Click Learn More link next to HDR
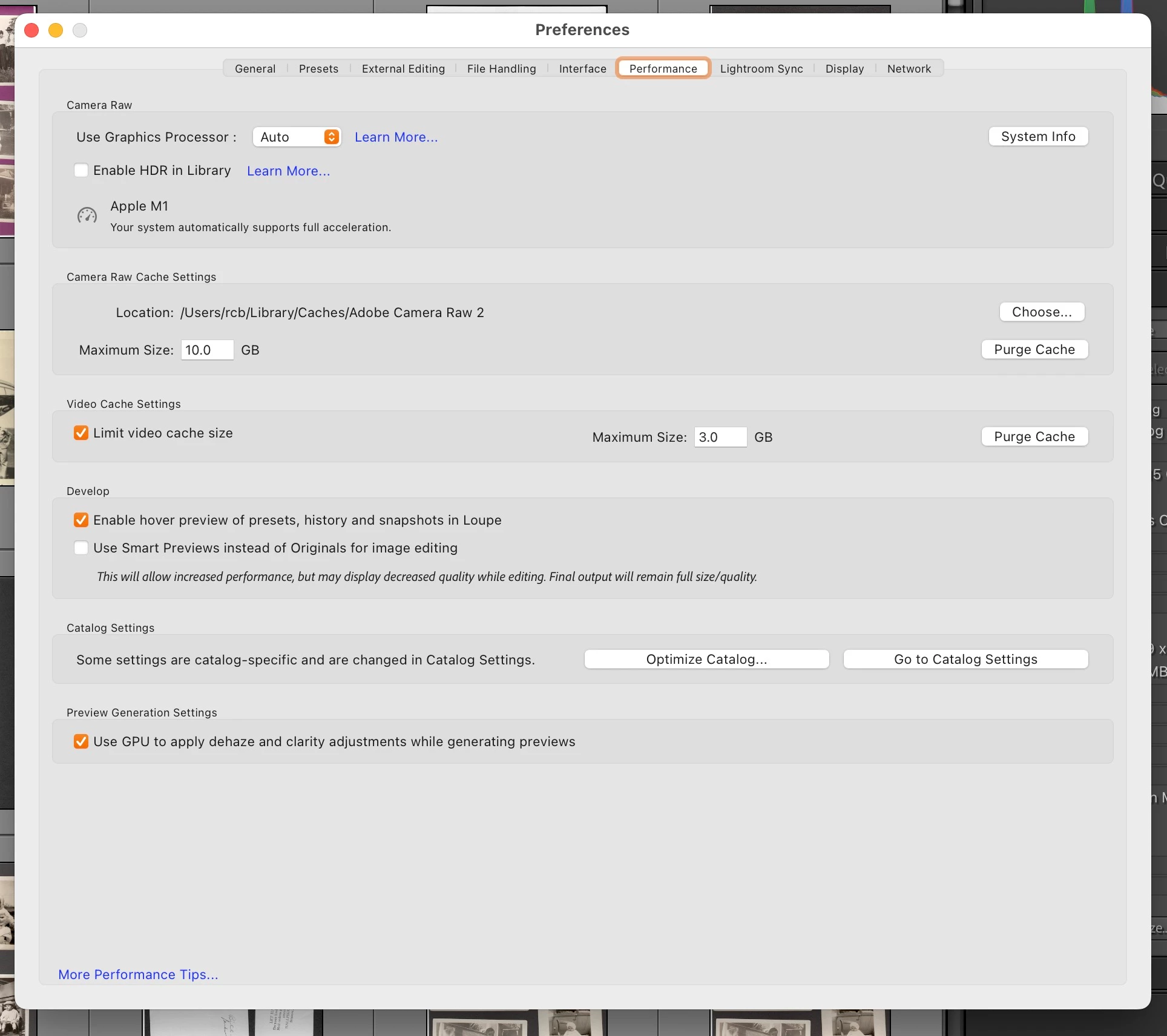1167x1036 pixels. click(x=288, y=171)
